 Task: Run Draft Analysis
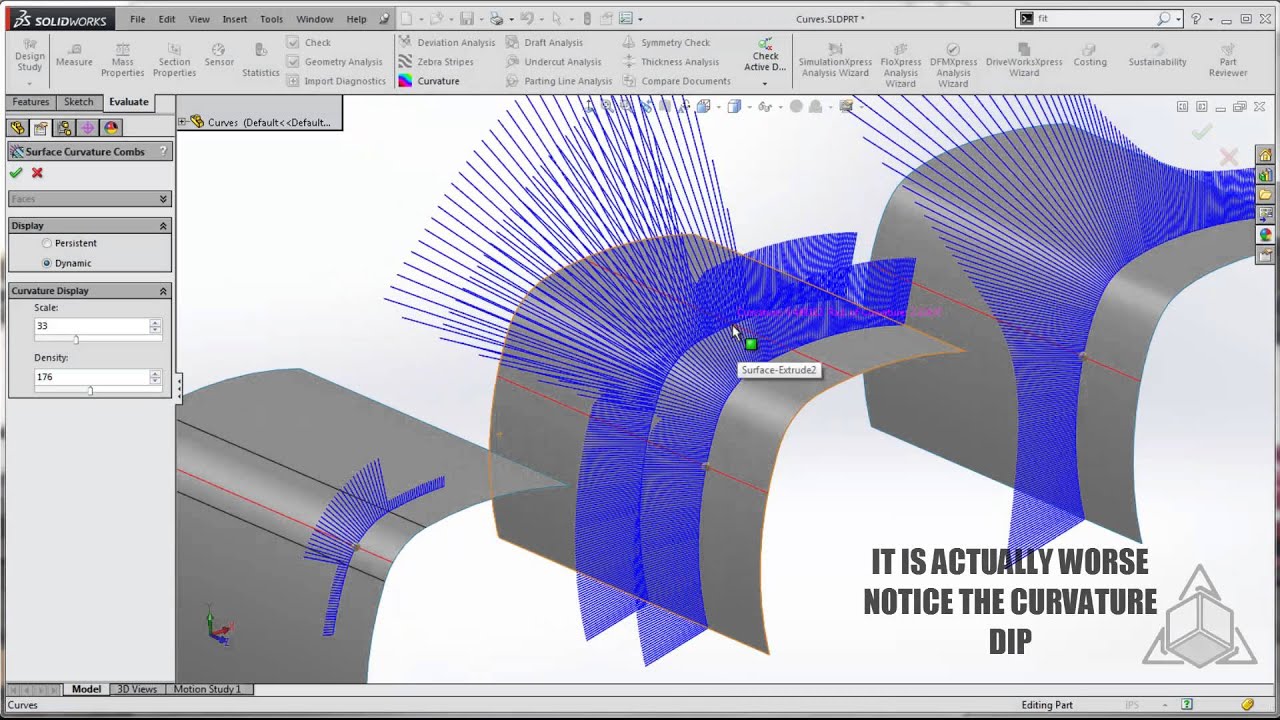click(x=544, y=42)
